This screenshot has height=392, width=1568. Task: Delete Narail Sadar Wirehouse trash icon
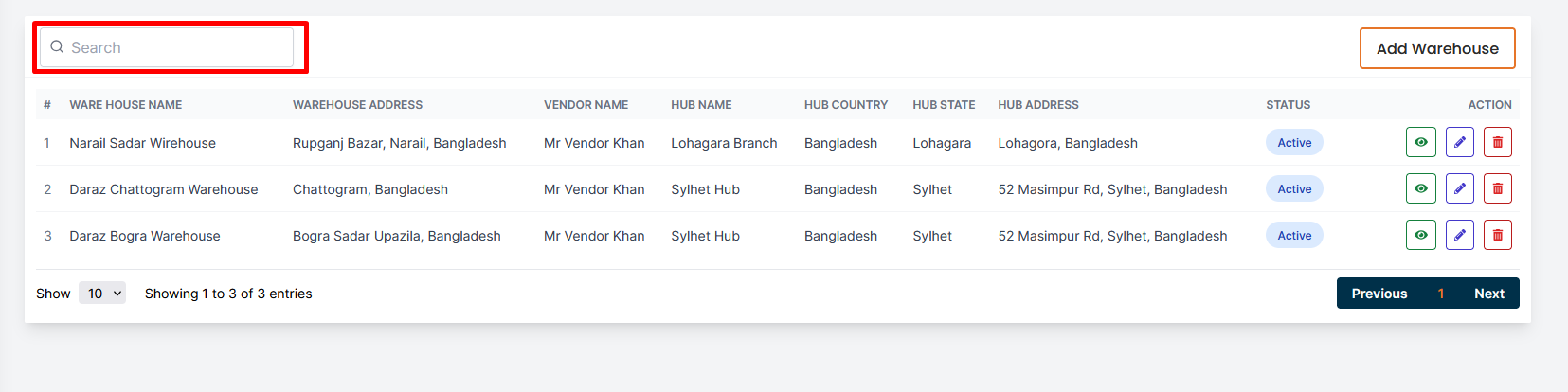(x=1497, y=143)
